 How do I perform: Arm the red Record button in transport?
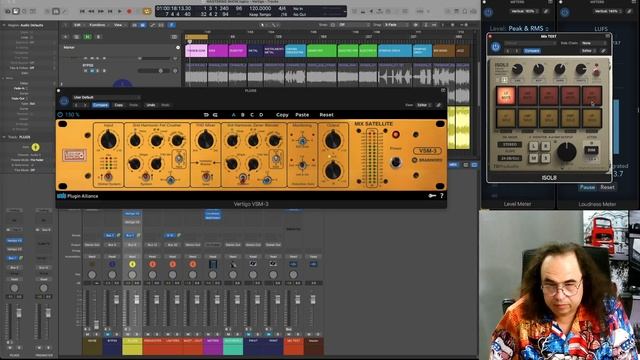pyautogui.click(x=129, y=11)
